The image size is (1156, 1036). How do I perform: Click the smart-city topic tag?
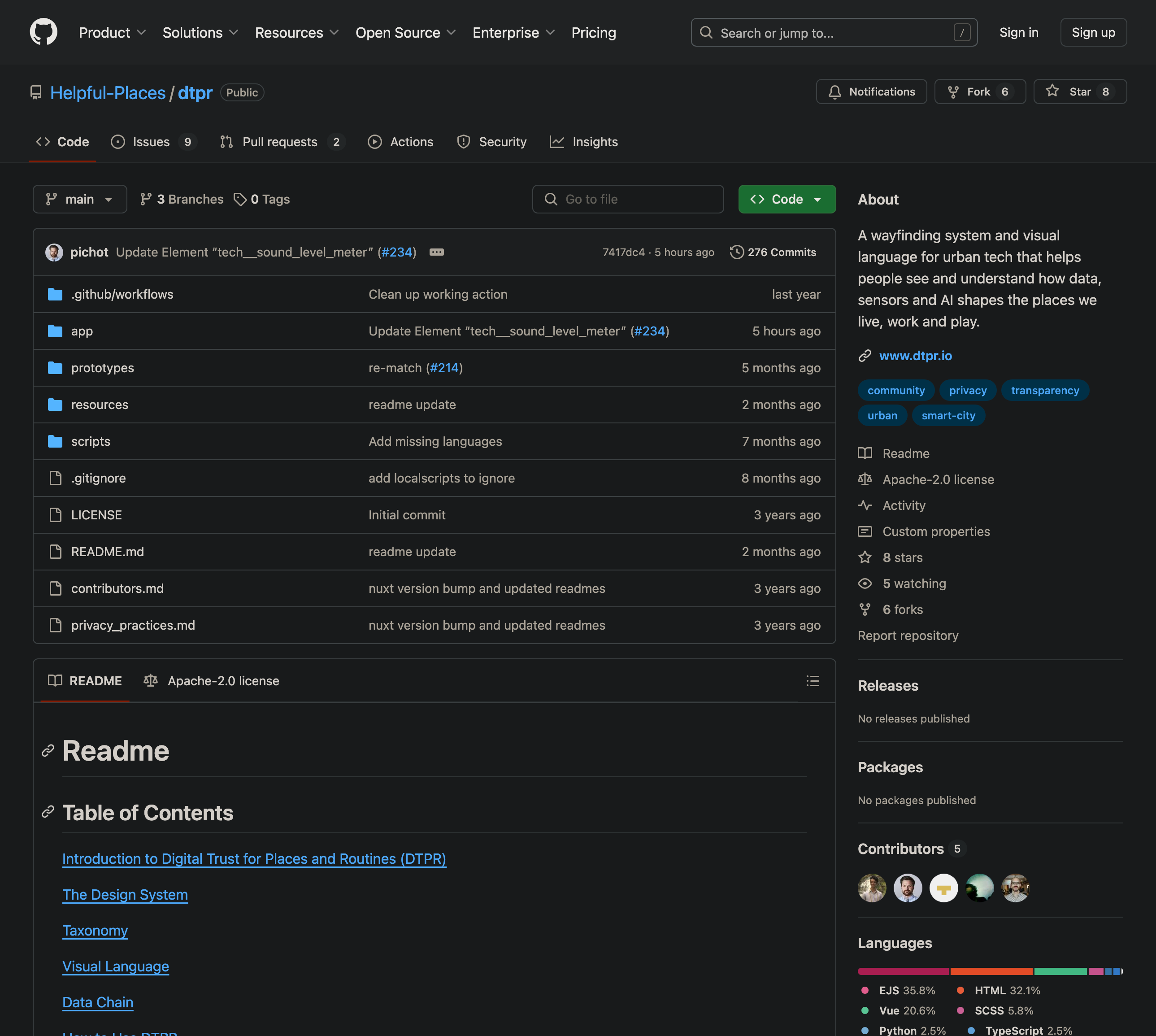coord(948,416)
